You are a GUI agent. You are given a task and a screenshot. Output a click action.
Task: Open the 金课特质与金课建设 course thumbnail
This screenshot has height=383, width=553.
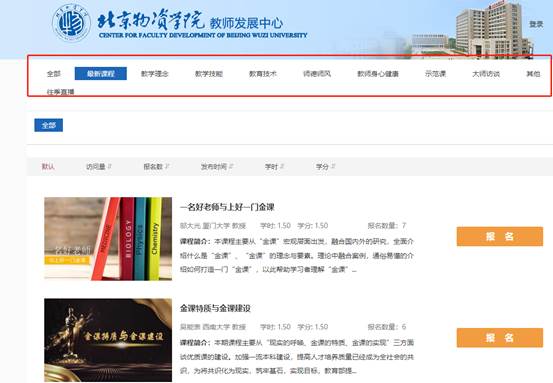[108, 340]
